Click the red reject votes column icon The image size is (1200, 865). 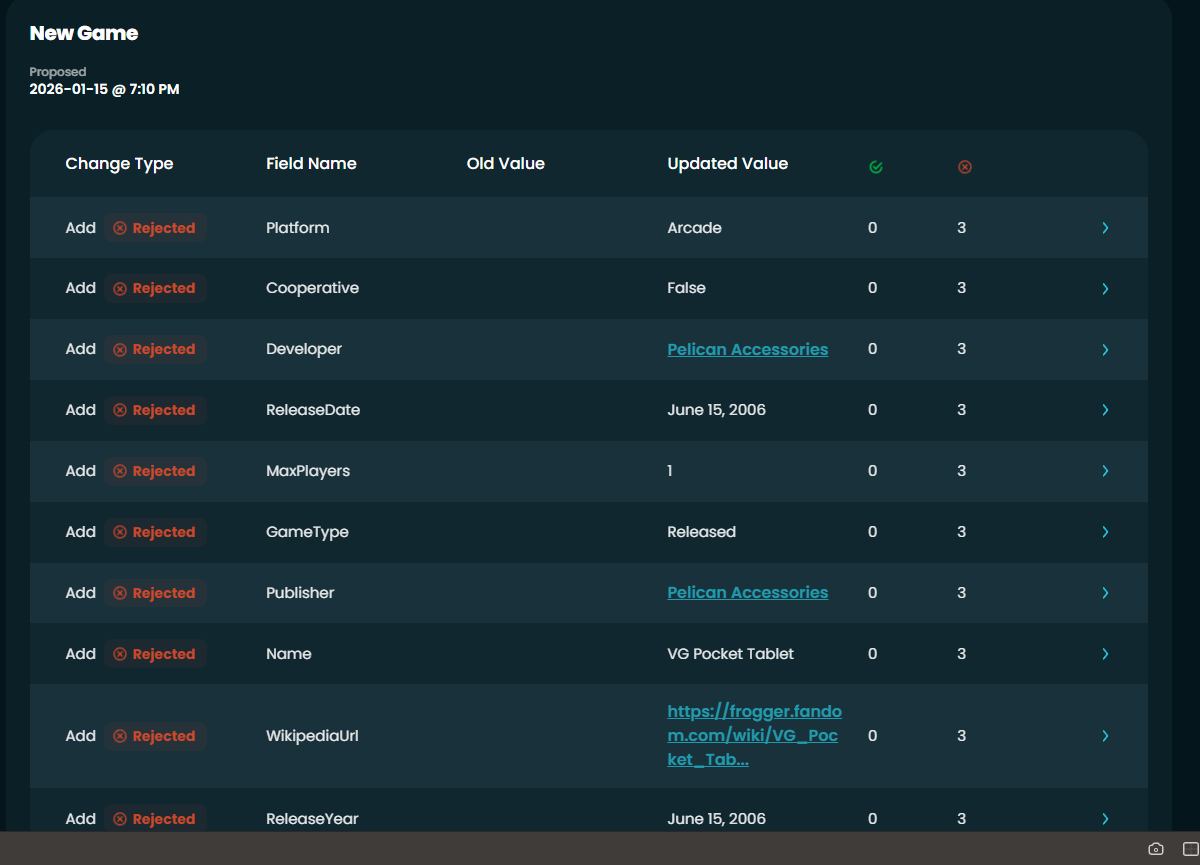tap(965, 167)
